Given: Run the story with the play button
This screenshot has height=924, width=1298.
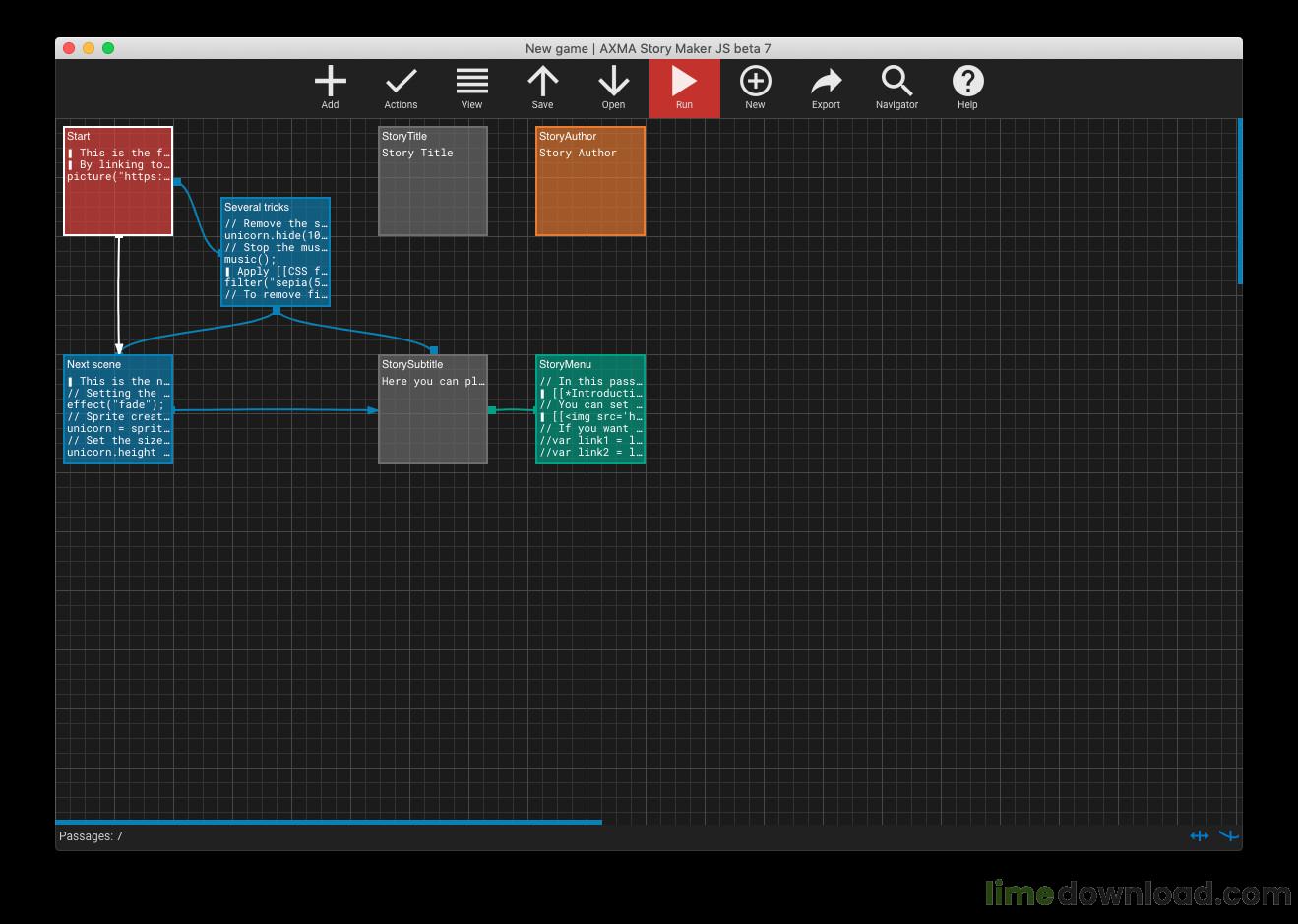Looking at the screenshot, I should (684, 88).
